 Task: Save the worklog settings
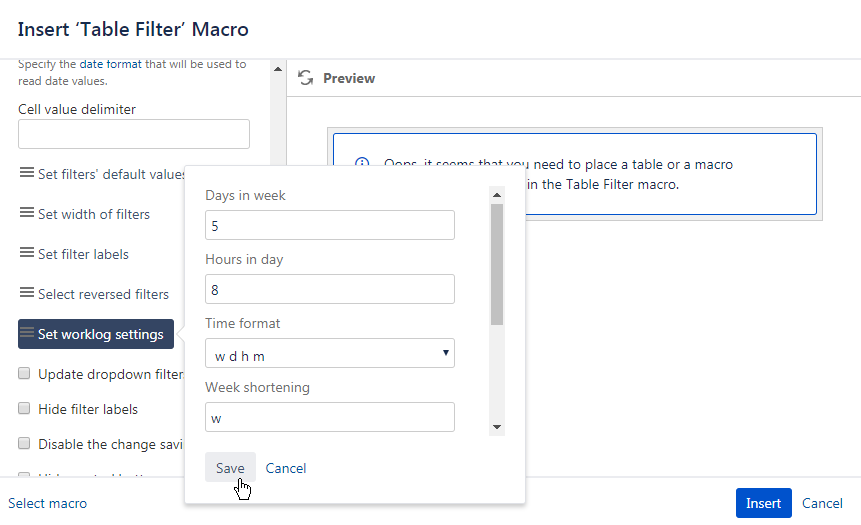coord(230,468)
